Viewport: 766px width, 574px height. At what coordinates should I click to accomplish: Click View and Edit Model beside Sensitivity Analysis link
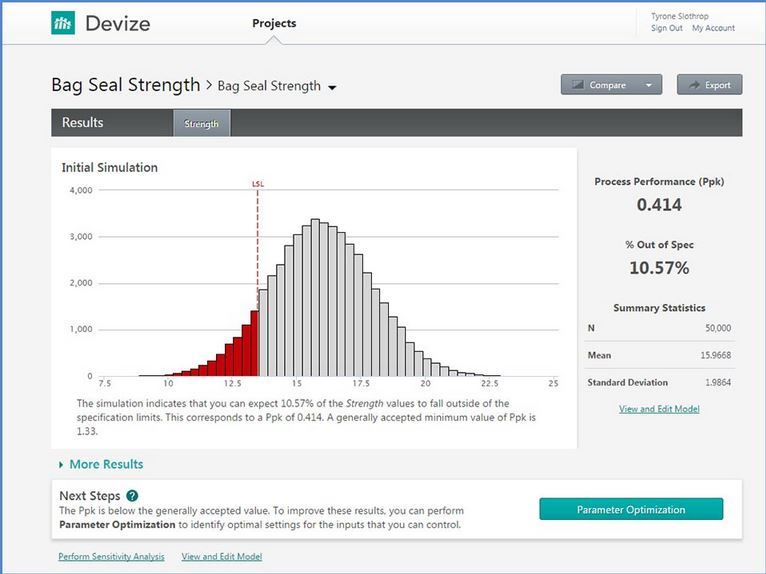click(221, 556)
